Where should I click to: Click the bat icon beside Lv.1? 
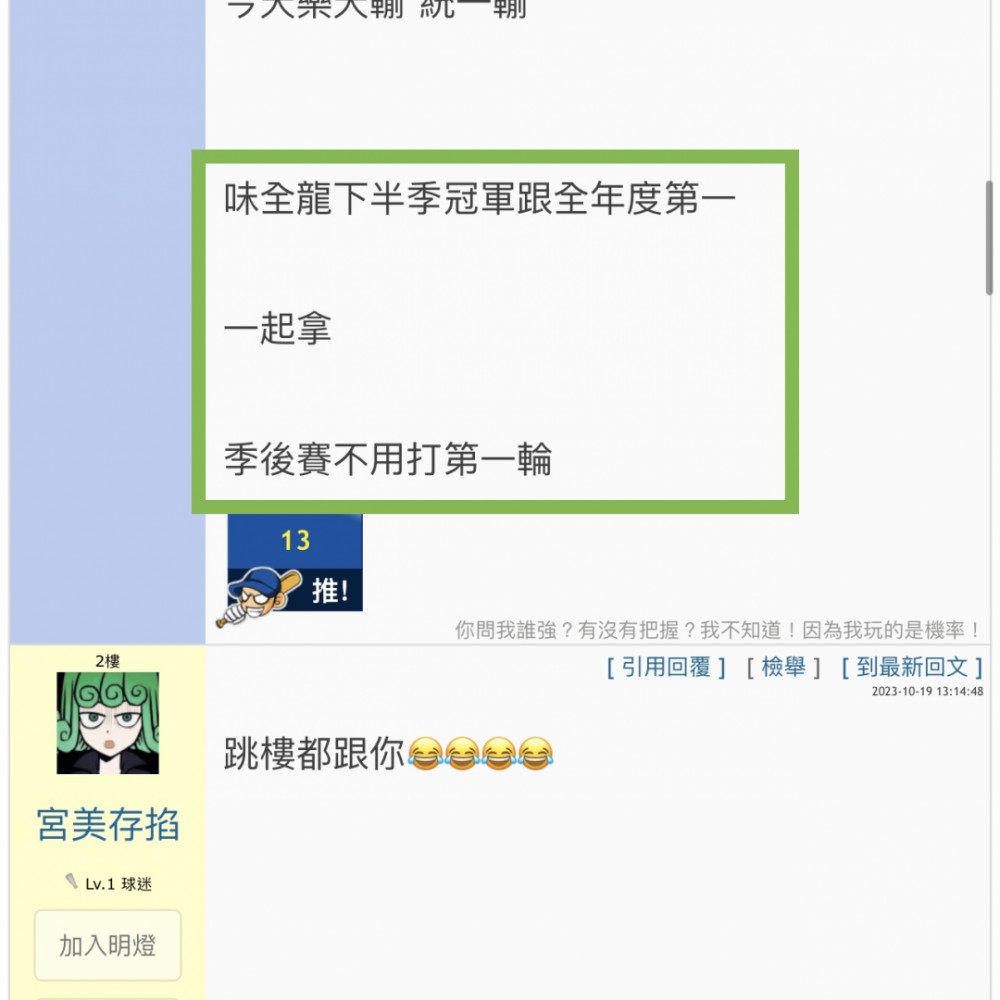[x=71, y=881]
